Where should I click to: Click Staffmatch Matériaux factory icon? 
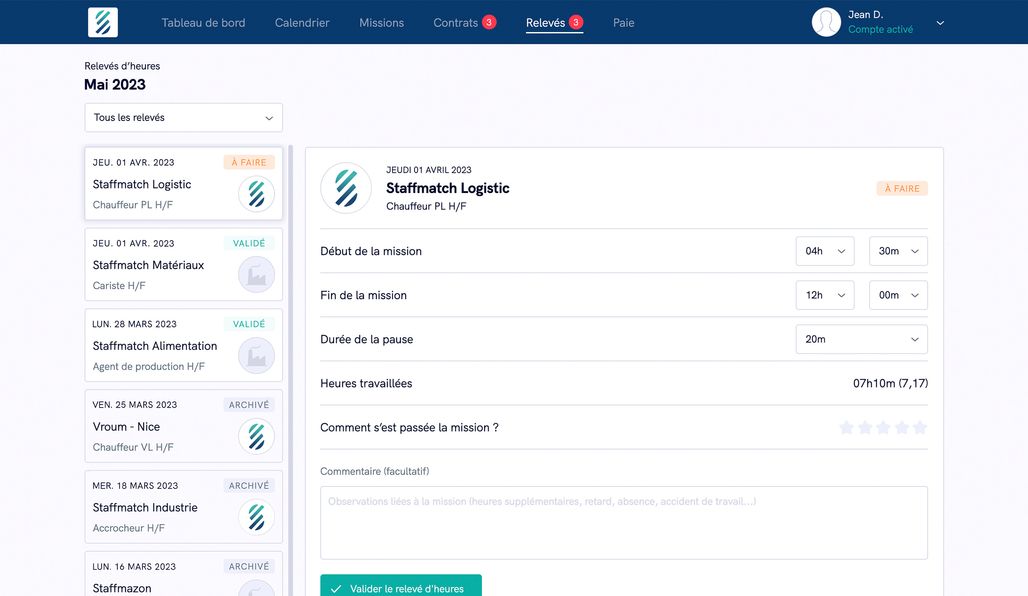(256, 275)
